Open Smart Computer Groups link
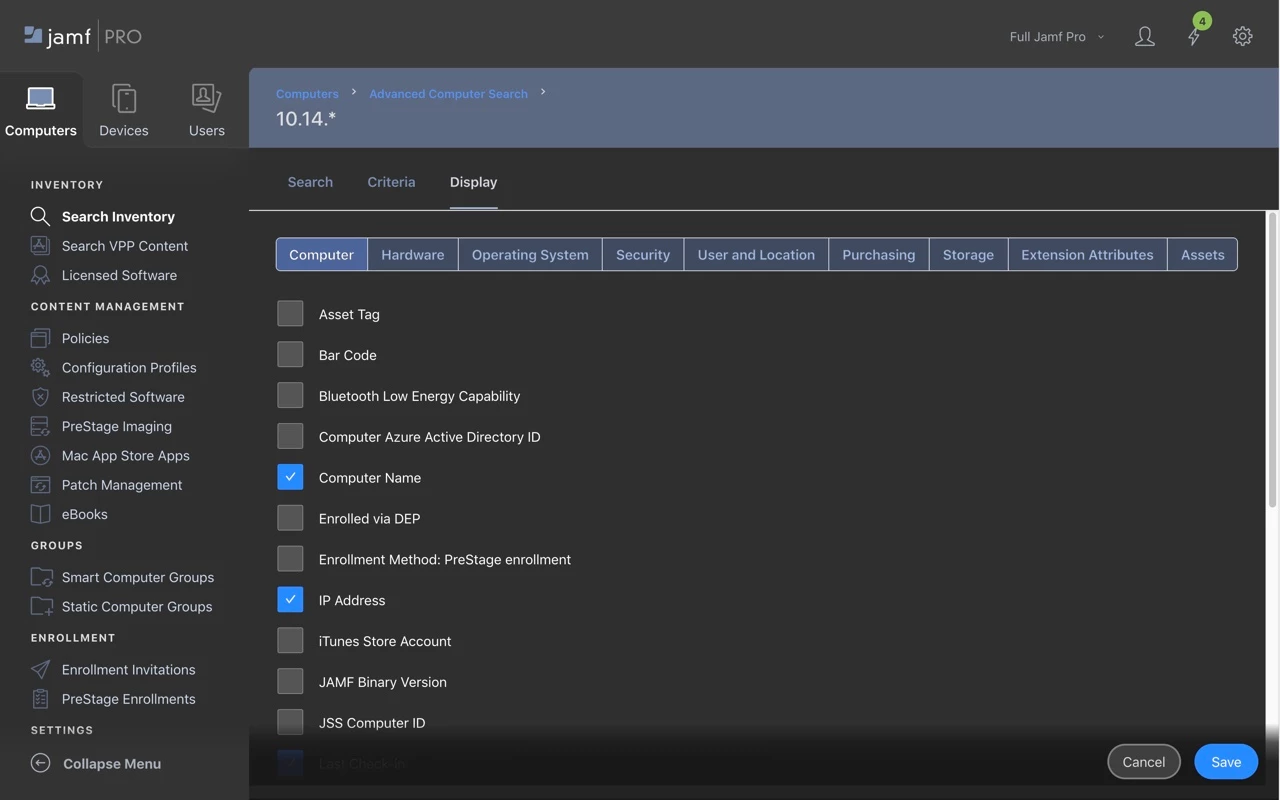This screenshot has width=1280, height=800. click(x=138, y=577)
